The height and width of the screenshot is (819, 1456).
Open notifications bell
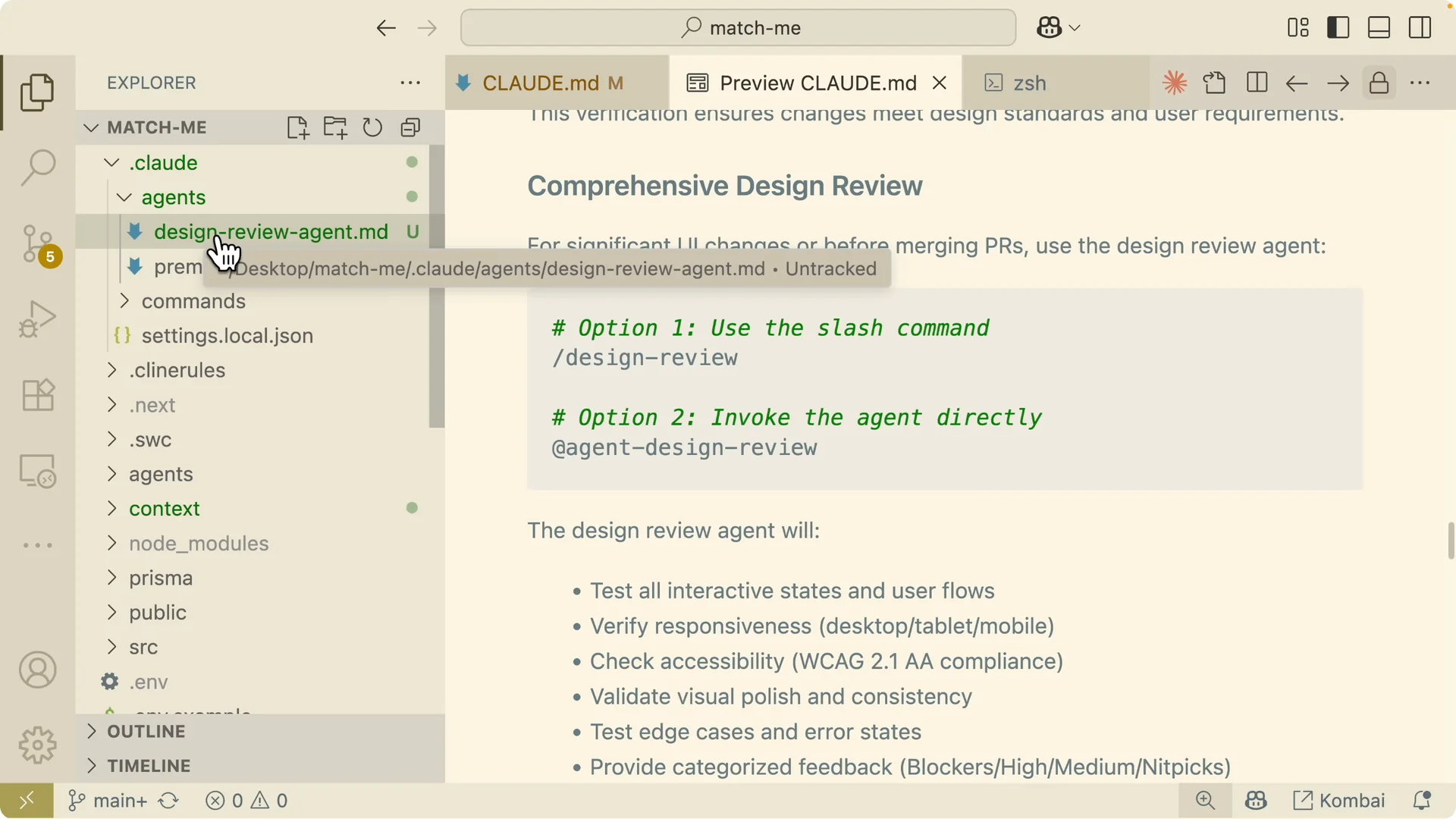pyautogui.click(x=1421, y=801)
